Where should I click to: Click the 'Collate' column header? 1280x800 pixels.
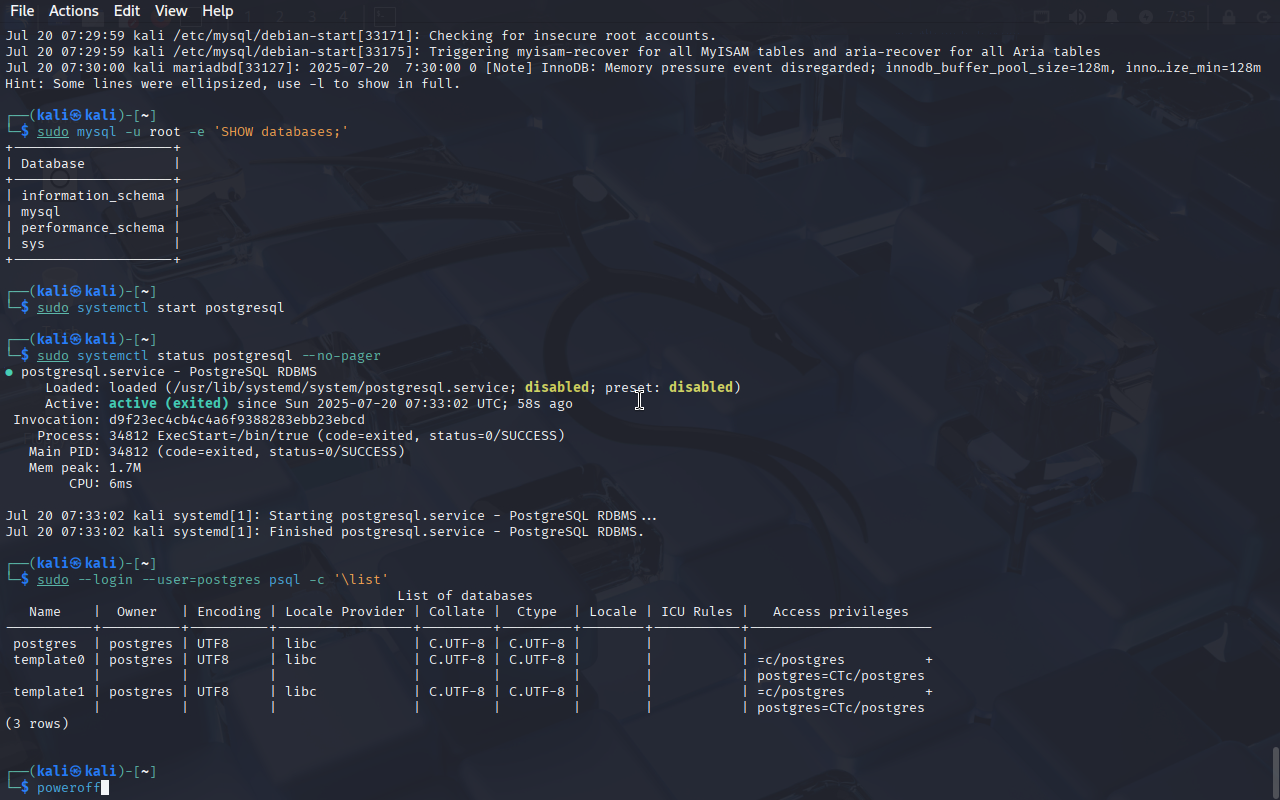(457, 612)
